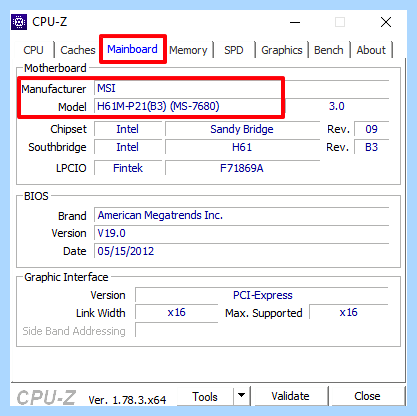Open the CPU tab
The width and height of the screenshot is (417, 416).
click(x=33, y=50)
